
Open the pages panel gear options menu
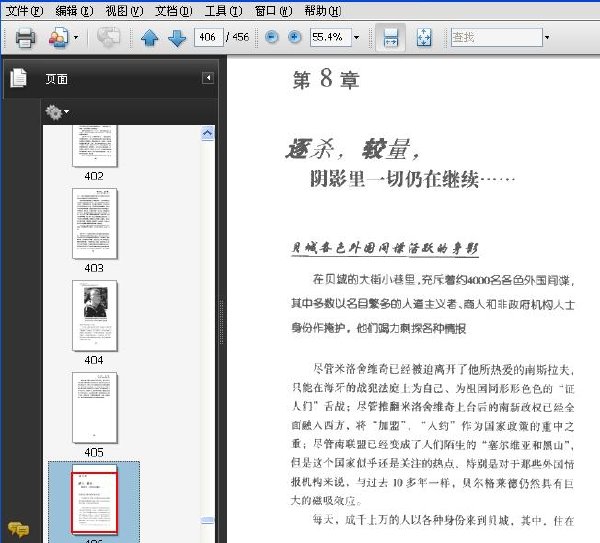pos(57,112)
